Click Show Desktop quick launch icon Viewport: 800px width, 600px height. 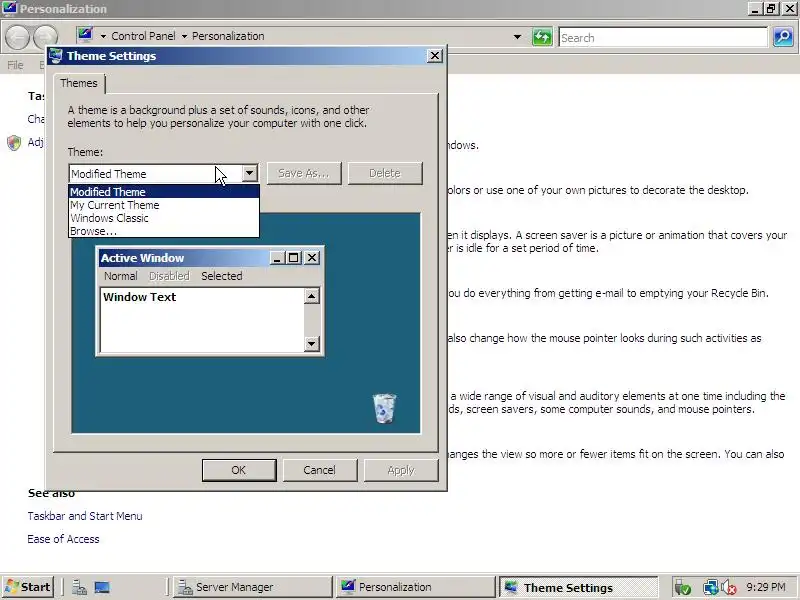[102, 588]
